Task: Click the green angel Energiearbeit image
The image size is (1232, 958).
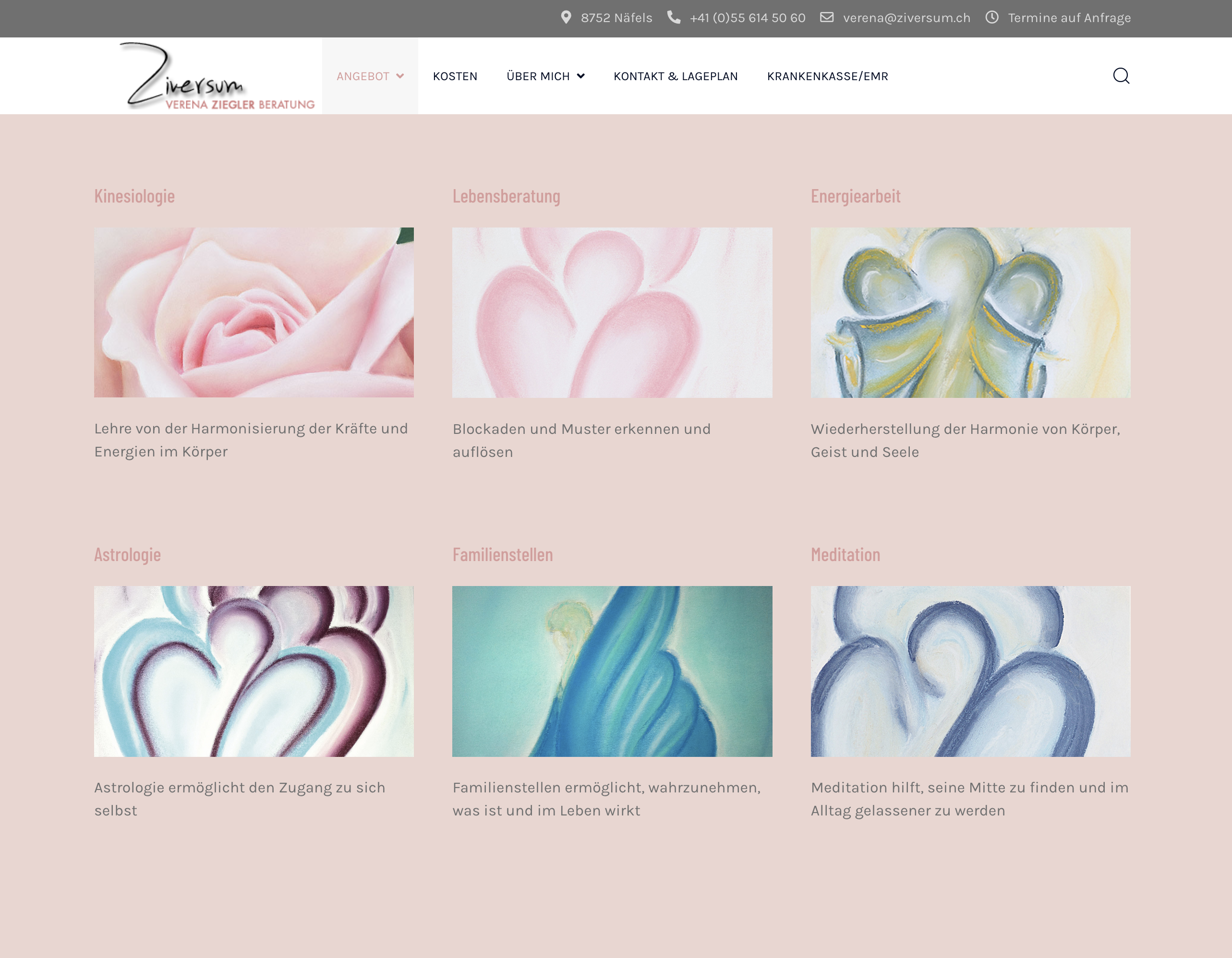Action: [x=970, y=312]
